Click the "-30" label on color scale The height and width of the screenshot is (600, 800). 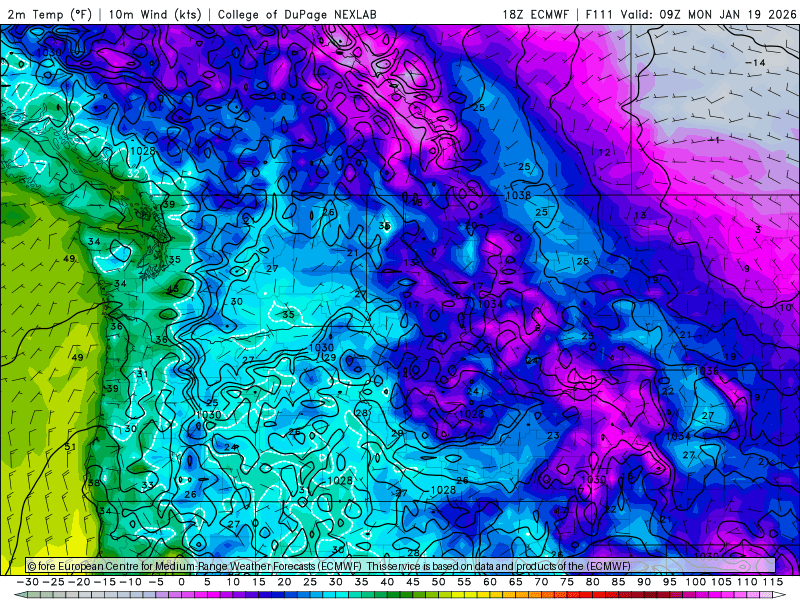point(28,582)
